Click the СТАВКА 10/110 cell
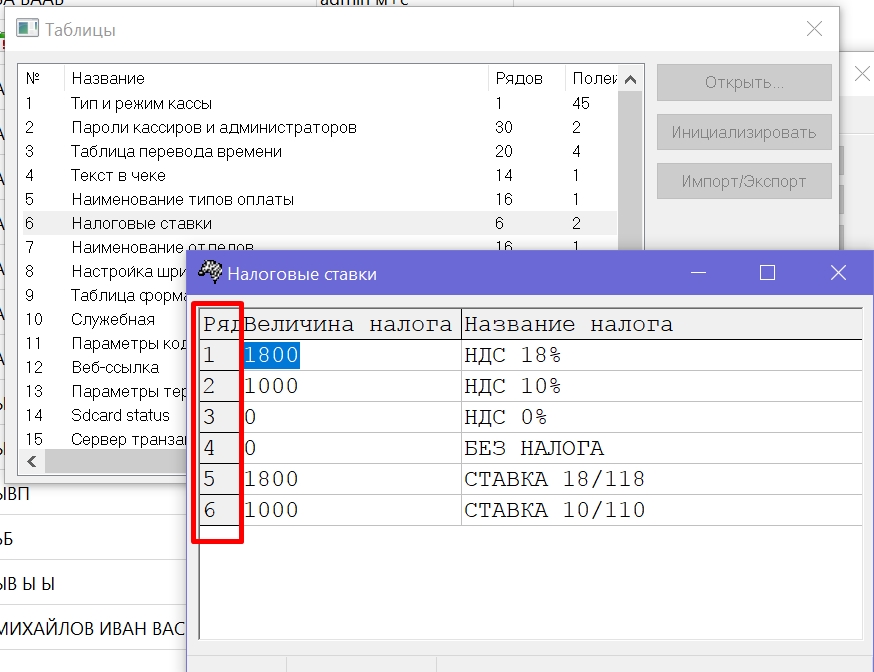Viewport: 874px width, 672px height. coord(662,510)
